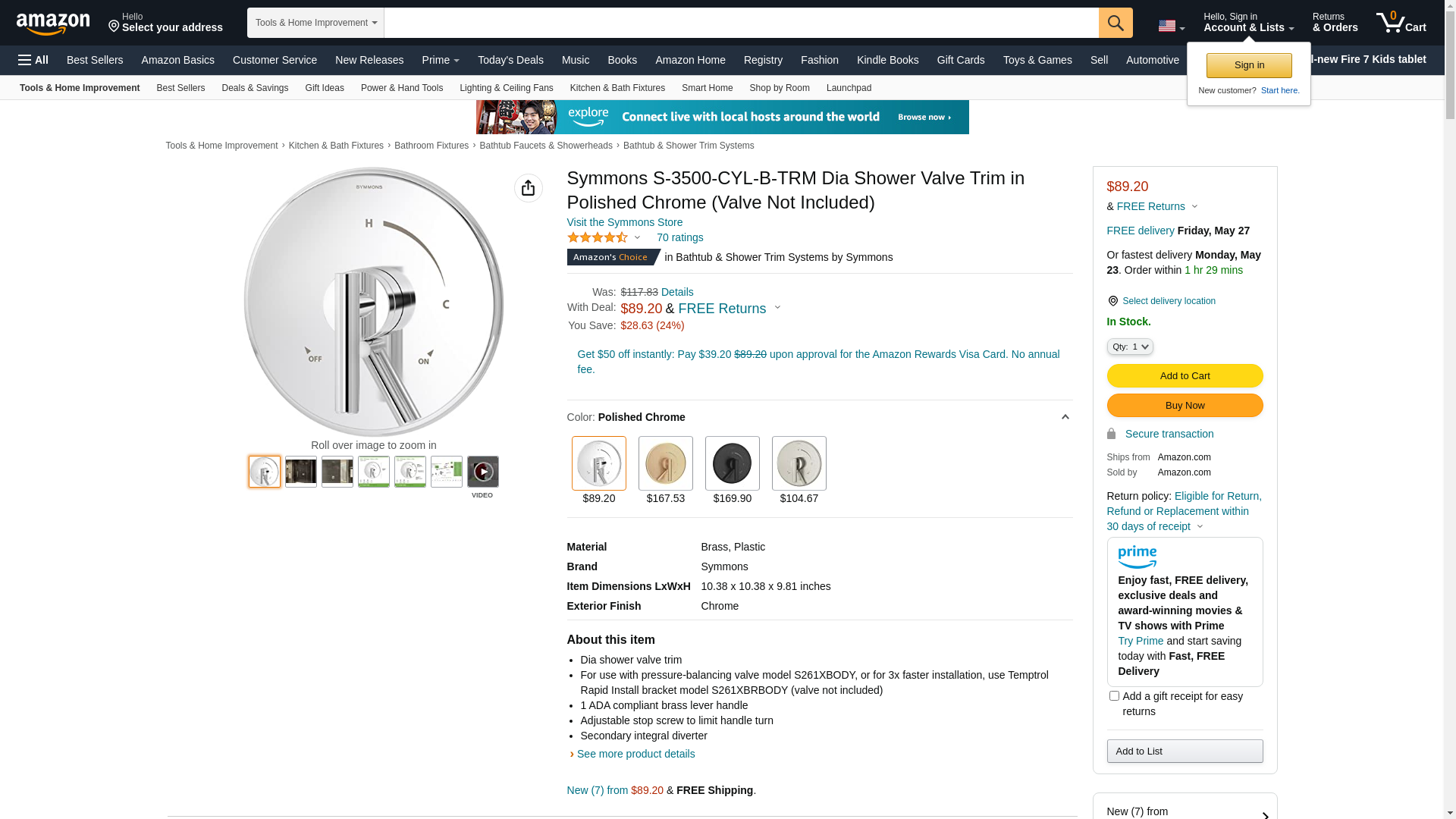
Task: Click the Amazon logo
Action: (53, 24)
